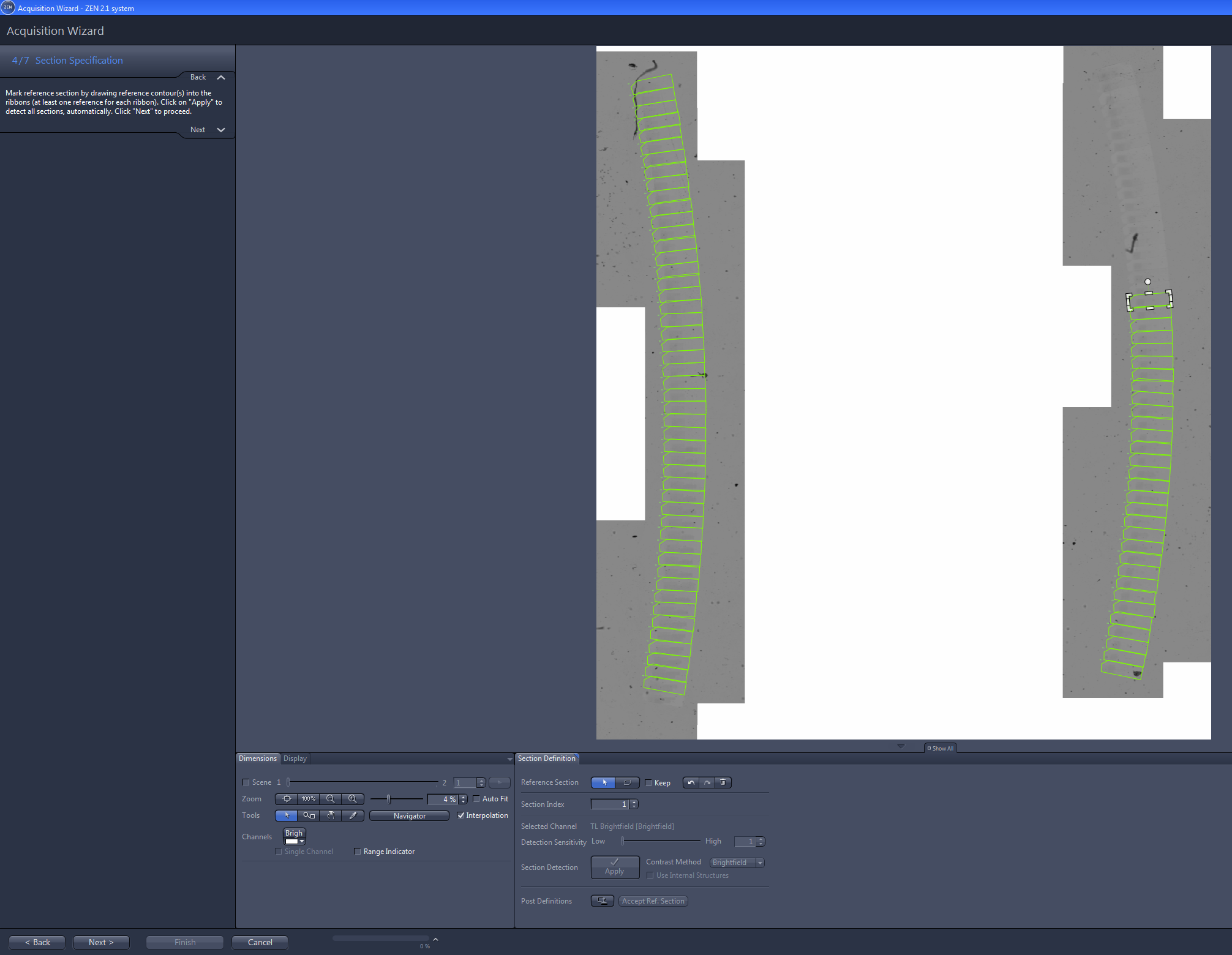This screenshot has height=955, width=1232.
Task: Open the Contrast Method Brightfield dropdown
Action: [760, 862]
